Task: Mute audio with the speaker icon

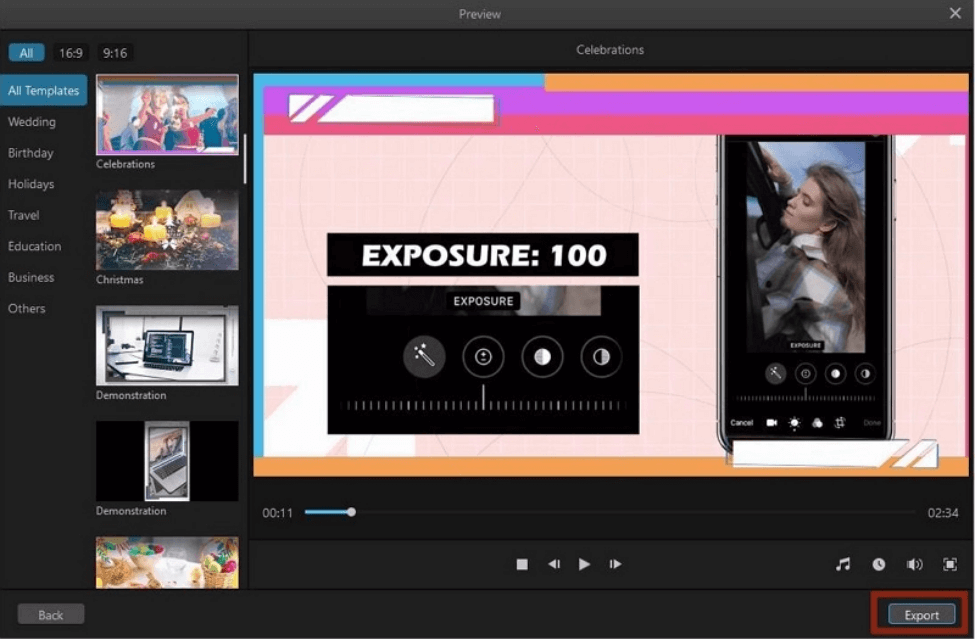Action: point(914,564)
